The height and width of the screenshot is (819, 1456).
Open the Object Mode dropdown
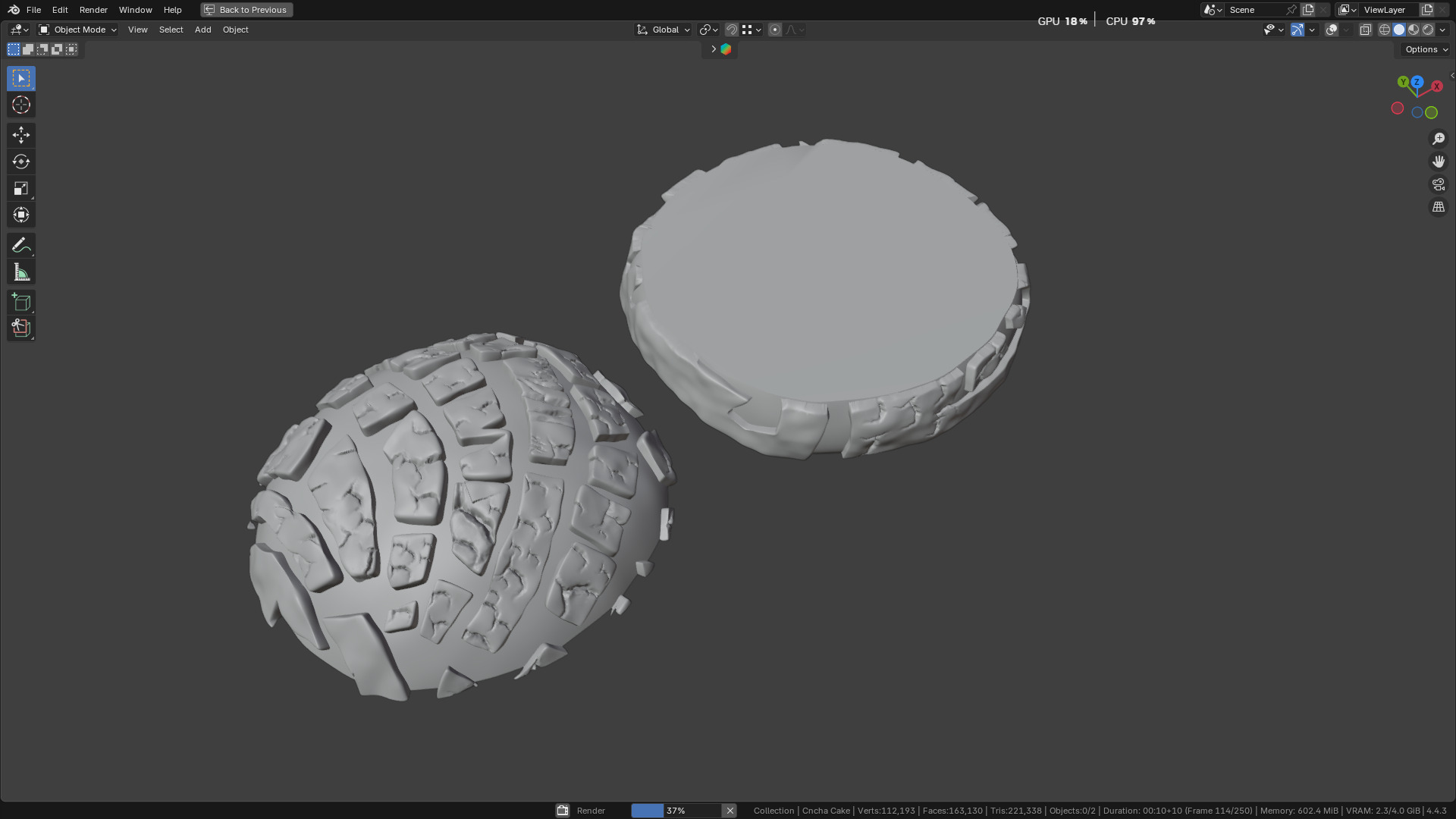click(77, 30)
